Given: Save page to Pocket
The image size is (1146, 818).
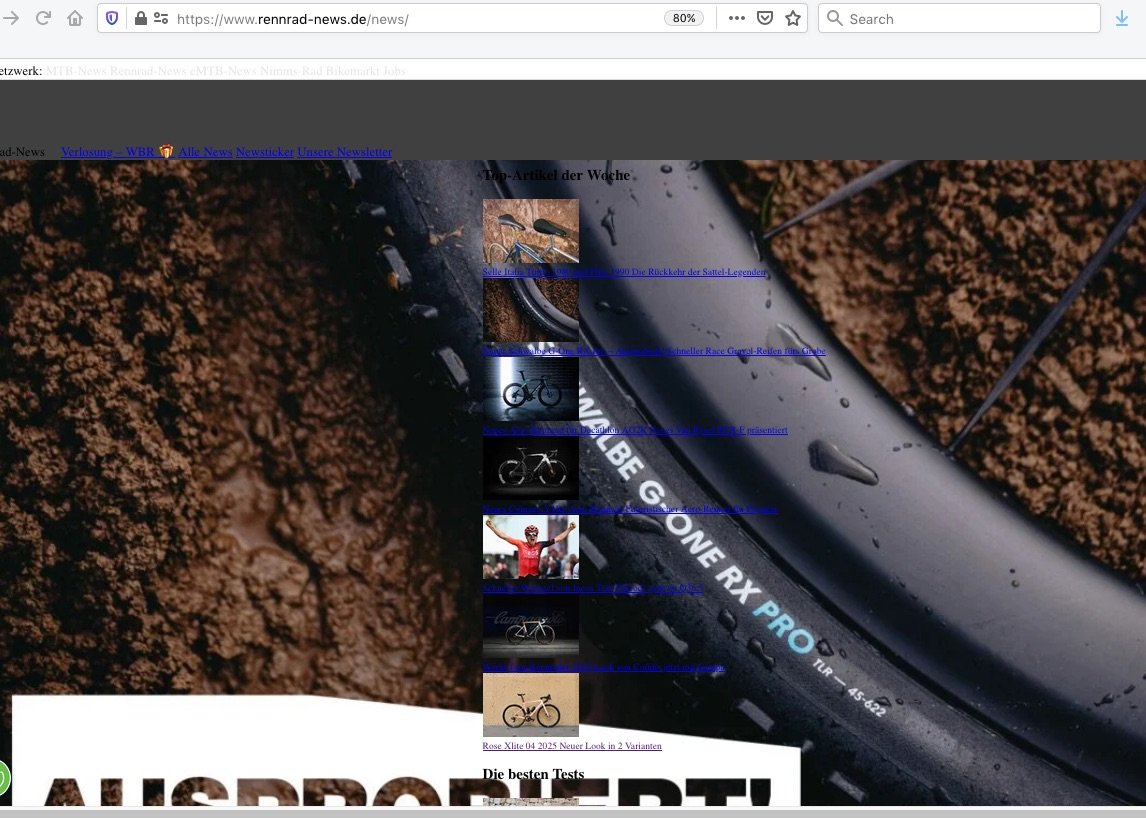Looking at the screenshot, I should [x=764, y=18].
